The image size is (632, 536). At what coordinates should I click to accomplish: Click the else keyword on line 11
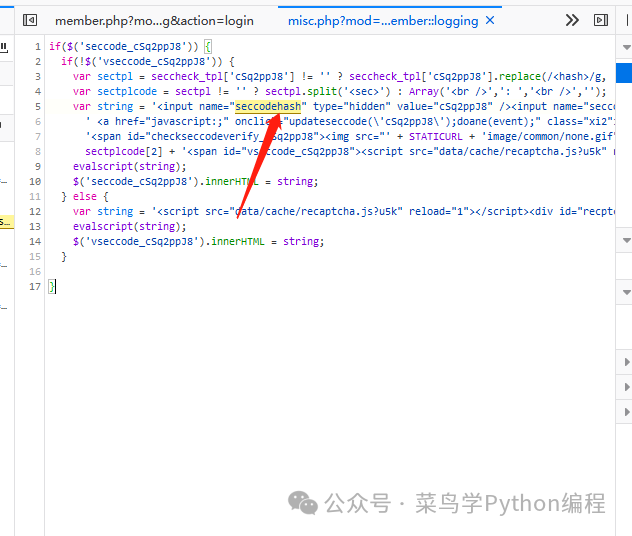click(x=85, y=196)
